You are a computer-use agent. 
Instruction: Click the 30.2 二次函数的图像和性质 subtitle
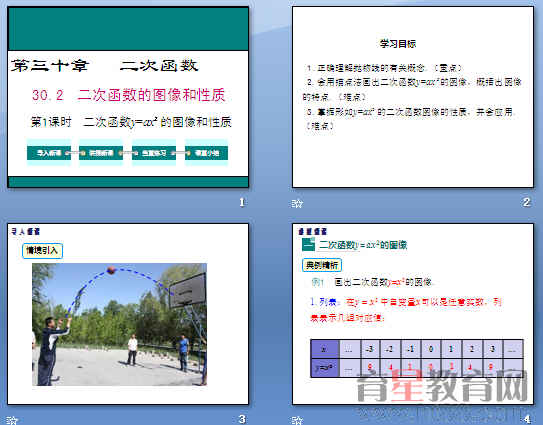pos(128,95)
